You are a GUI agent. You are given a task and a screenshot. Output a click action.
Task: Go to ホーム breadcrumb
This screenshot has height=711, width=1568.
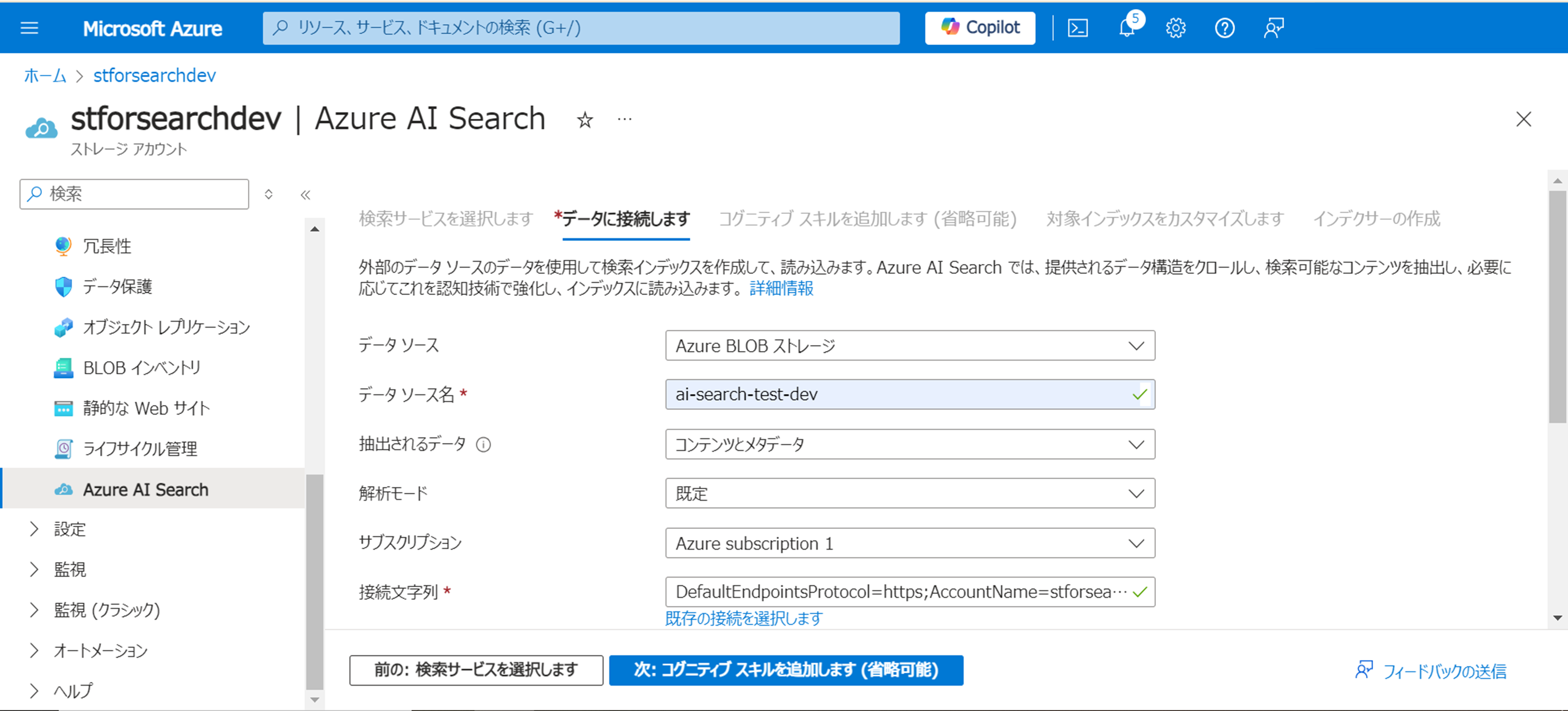click(x=44, y=75)
